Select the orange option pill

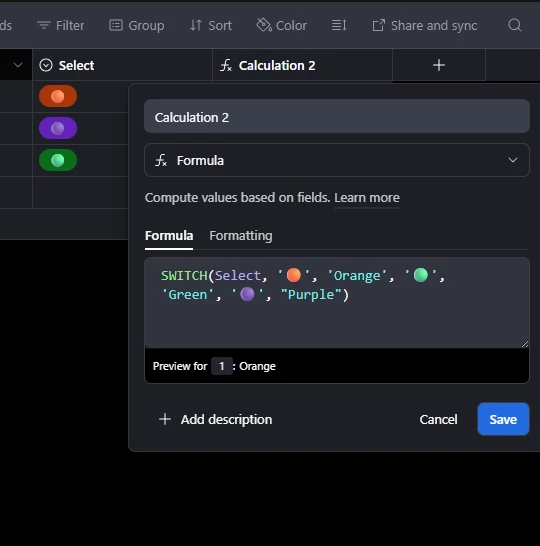pyautogui.click(x=58, y=96)
